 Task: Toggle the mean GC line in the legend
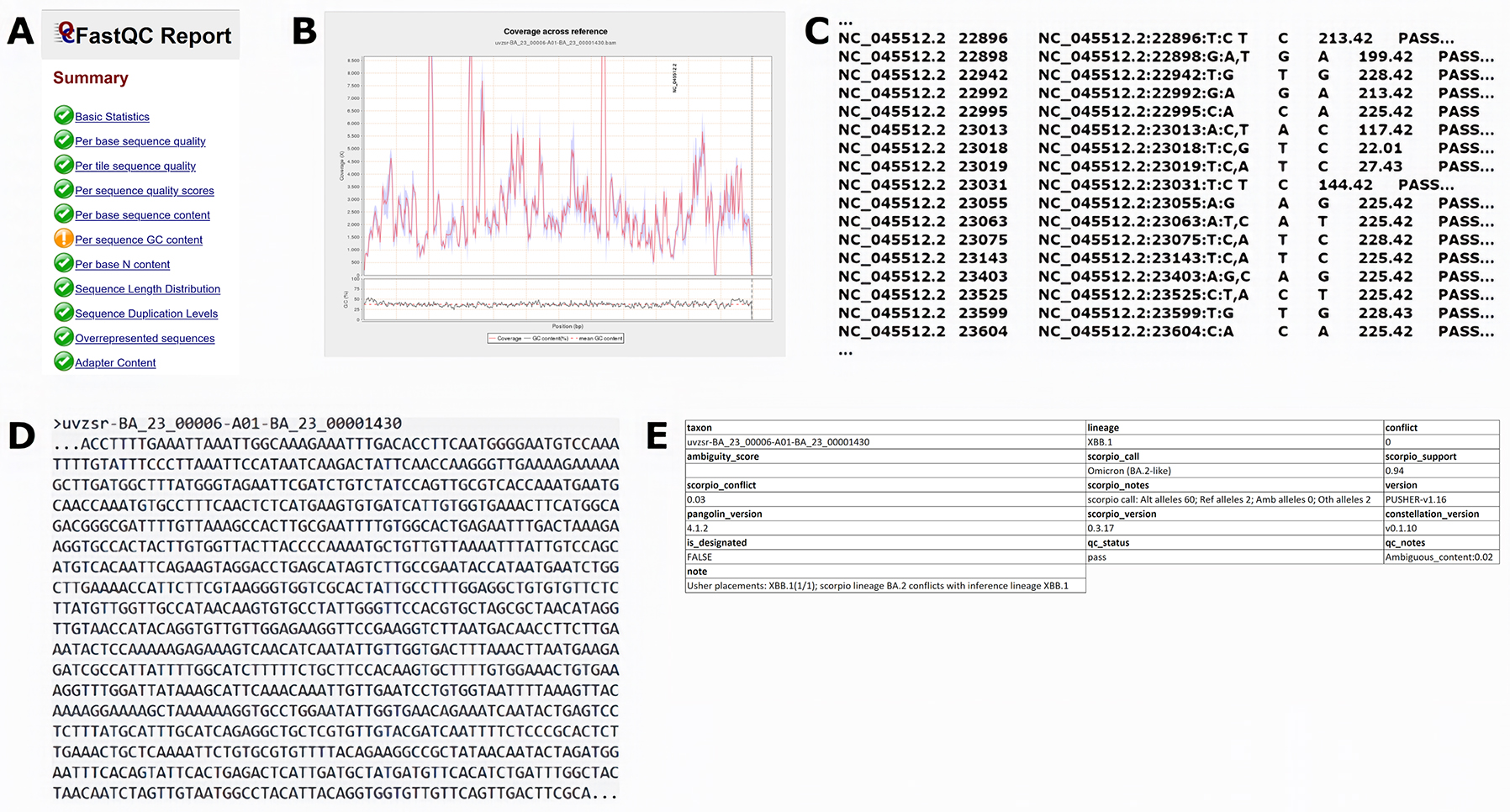point(602,338)
